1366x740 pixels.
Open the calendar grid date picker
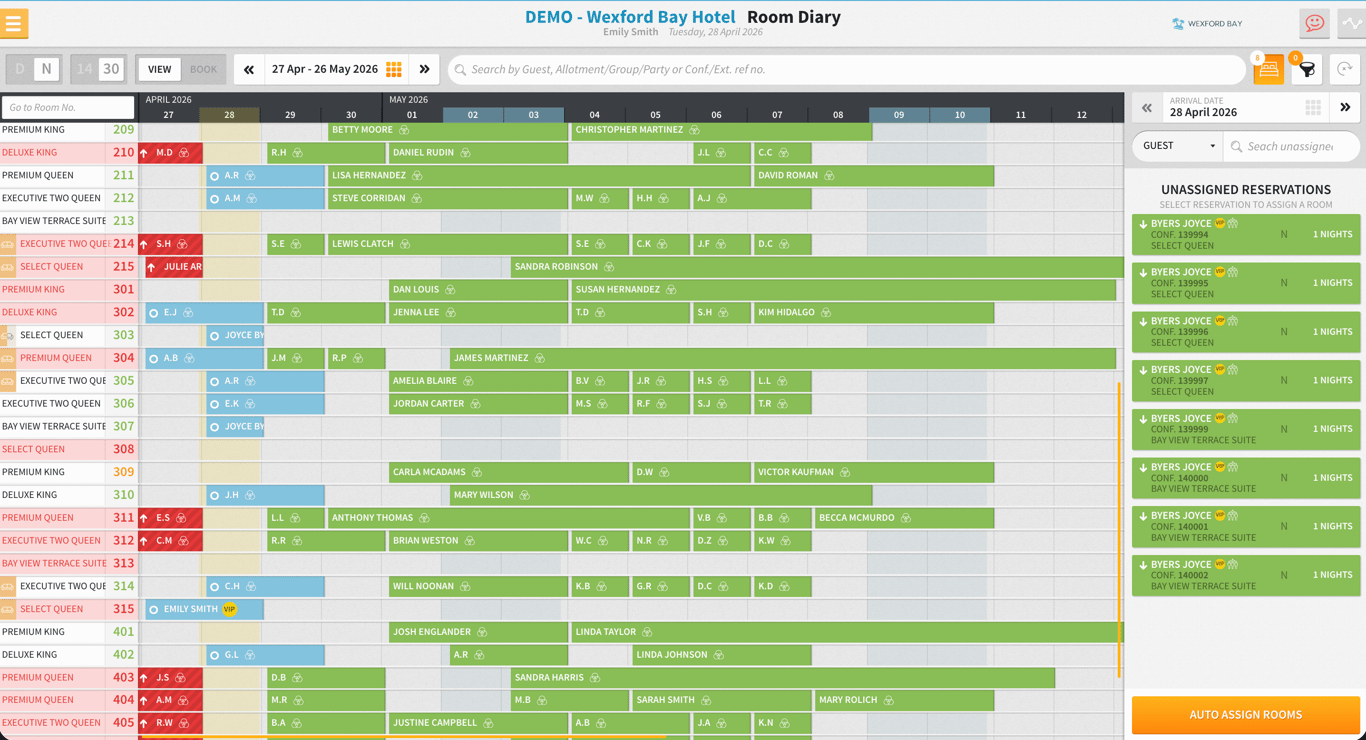click(394, 69)
